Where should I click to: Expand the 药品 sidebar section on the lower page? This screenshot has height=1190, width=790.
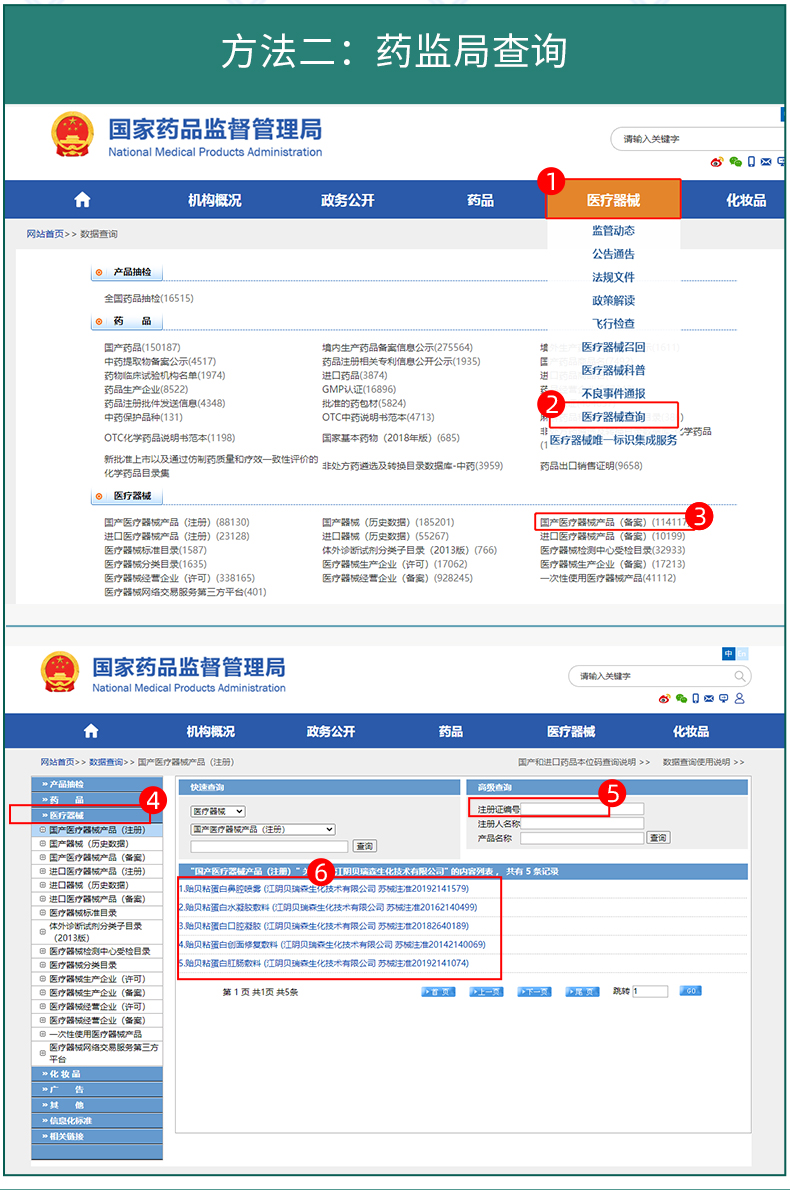[97, 799]
